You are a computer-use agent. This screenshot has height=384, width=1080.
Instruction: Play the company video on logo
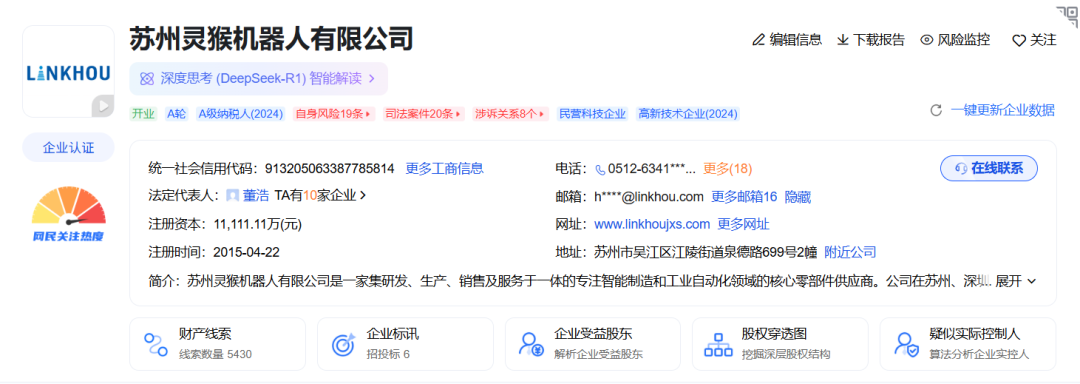(103, 106)
